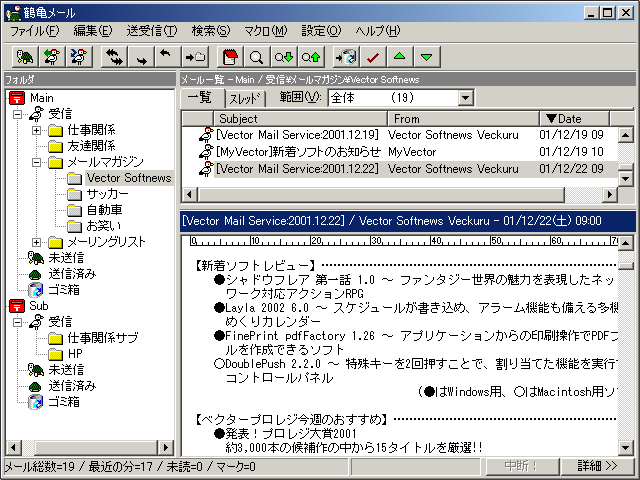The width and height of the screenshot is (640, 480).
Task: Click mail list vertical scrollbar up arrow
Action: (625, 135)
